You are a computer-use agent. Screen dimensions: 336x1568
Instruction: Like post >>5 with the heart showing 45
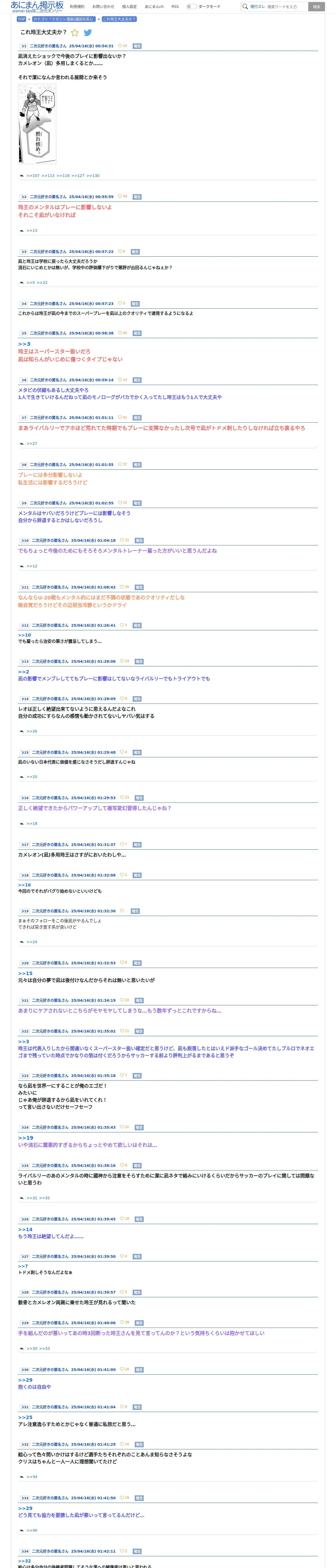tap(120, 333)
